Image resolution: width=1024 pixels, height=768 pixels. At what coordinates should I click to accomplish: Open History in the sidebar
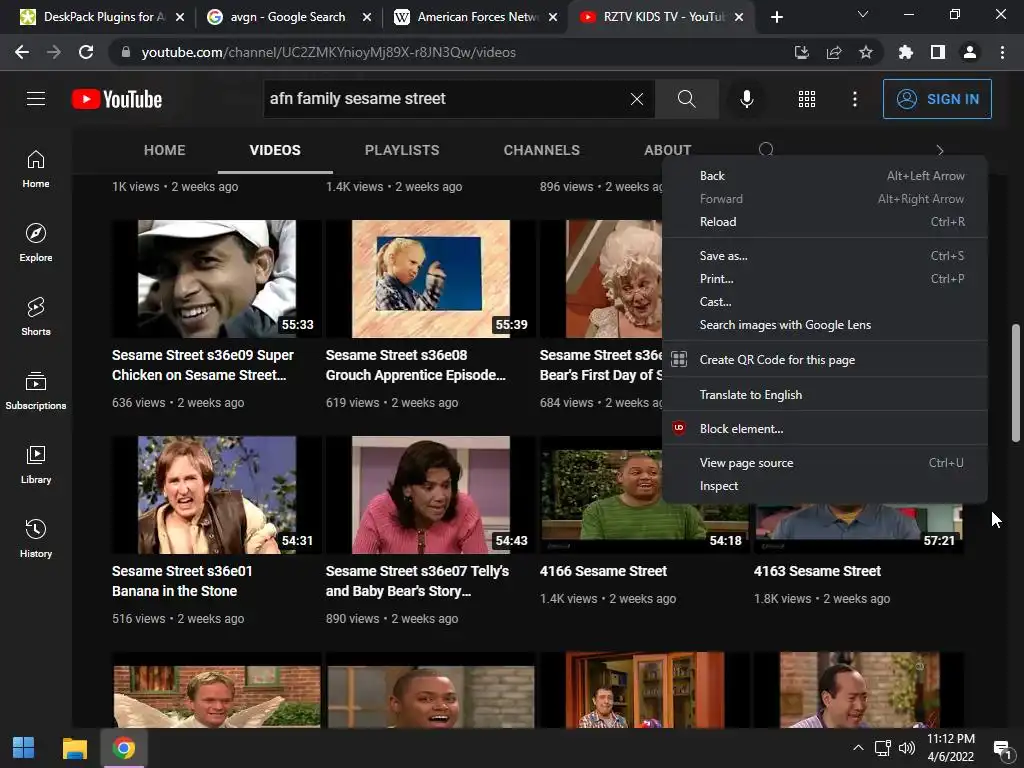click(x=36, y=538)
